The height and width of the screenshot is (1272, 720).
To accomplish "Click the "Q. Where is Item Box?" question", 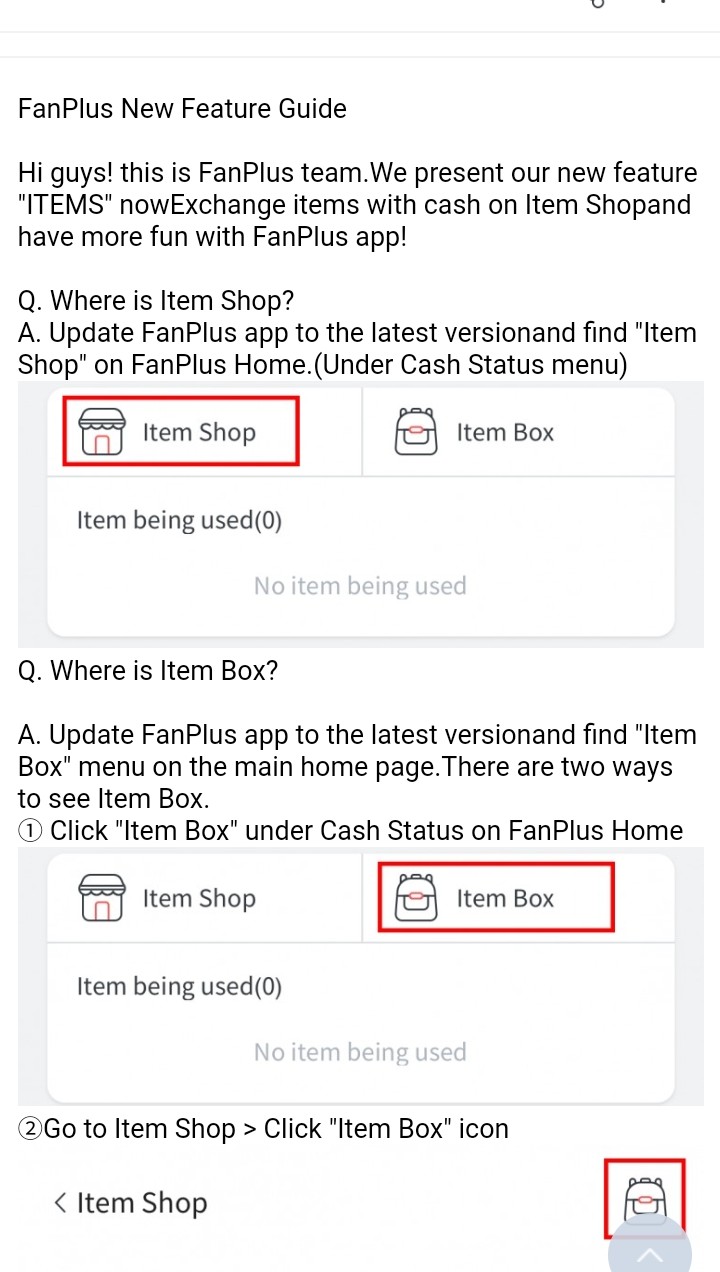I will [x=148, y=670].
